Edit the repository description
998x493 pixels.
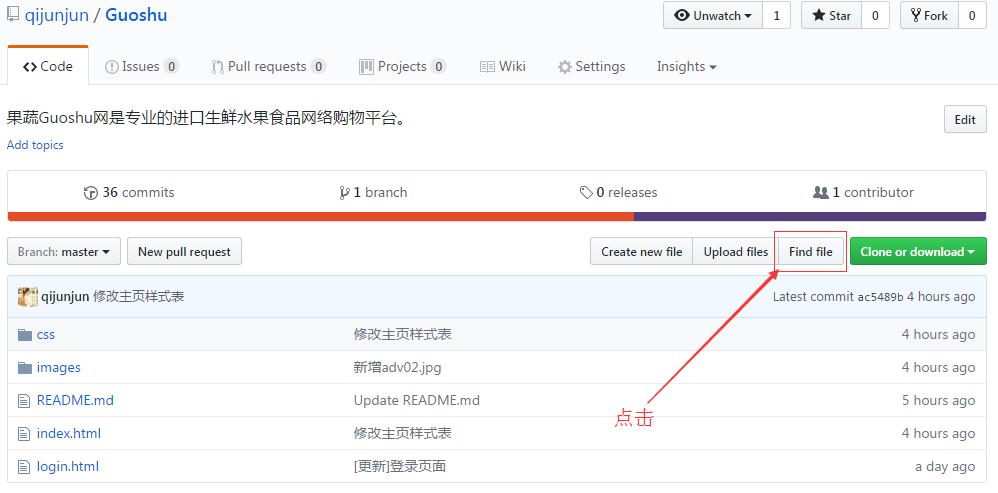(965, 120)
